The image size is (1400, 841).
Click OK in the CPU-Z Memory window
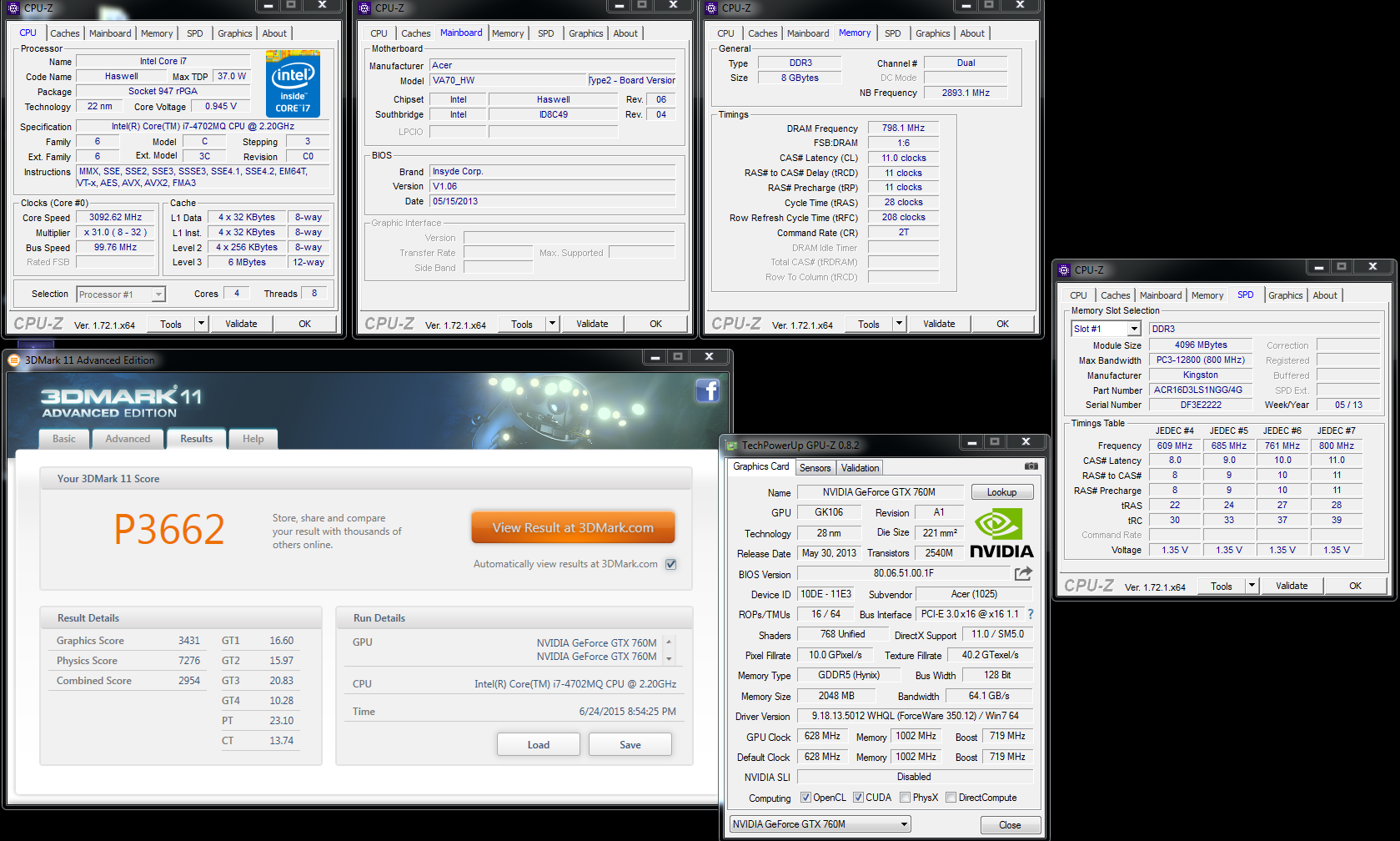click(1003, 324)
